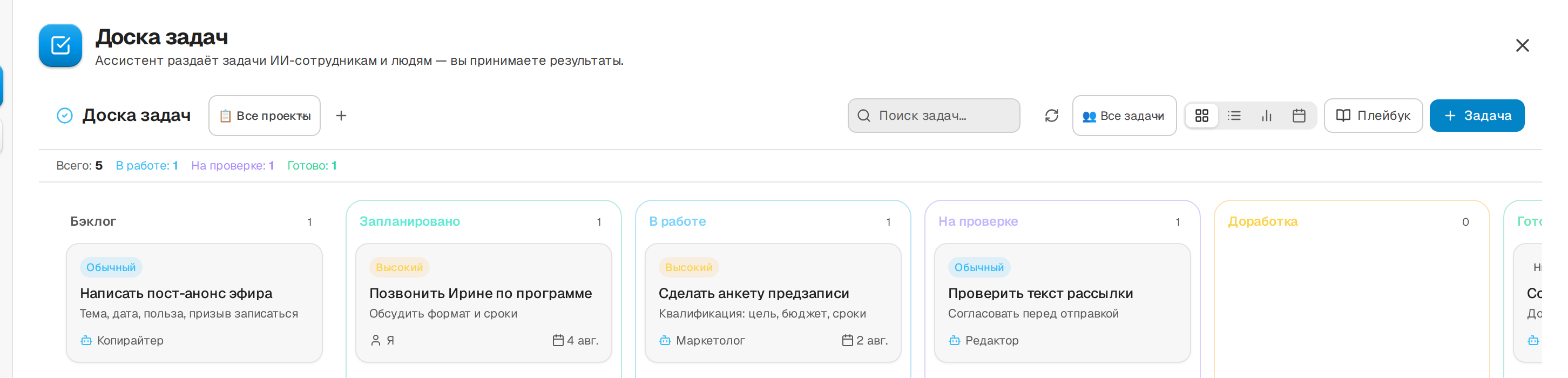1568x378 pixels.
Task: Click the person icon next to Я
Action: point(376,341)
